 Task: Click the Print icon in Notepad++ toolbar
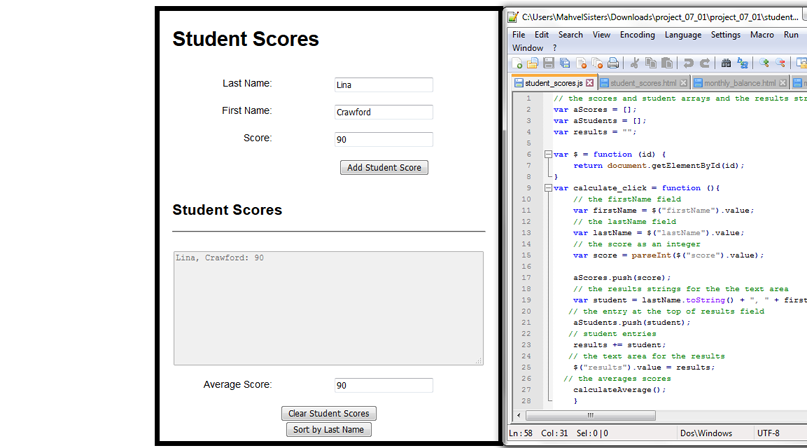pyautogui.click(x=612, y=64)
